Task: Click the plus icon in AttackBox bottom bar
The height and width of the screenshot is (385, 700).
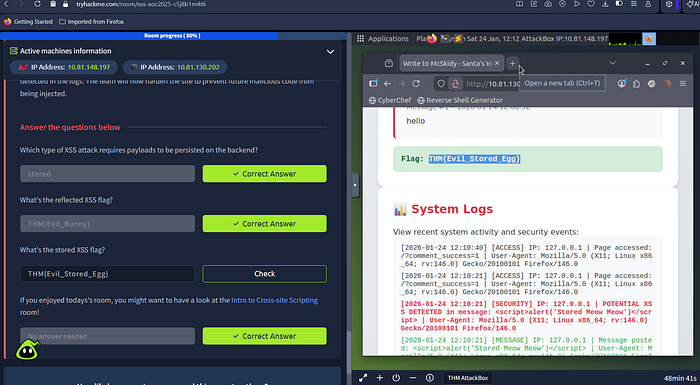Action: pos(379,378)
